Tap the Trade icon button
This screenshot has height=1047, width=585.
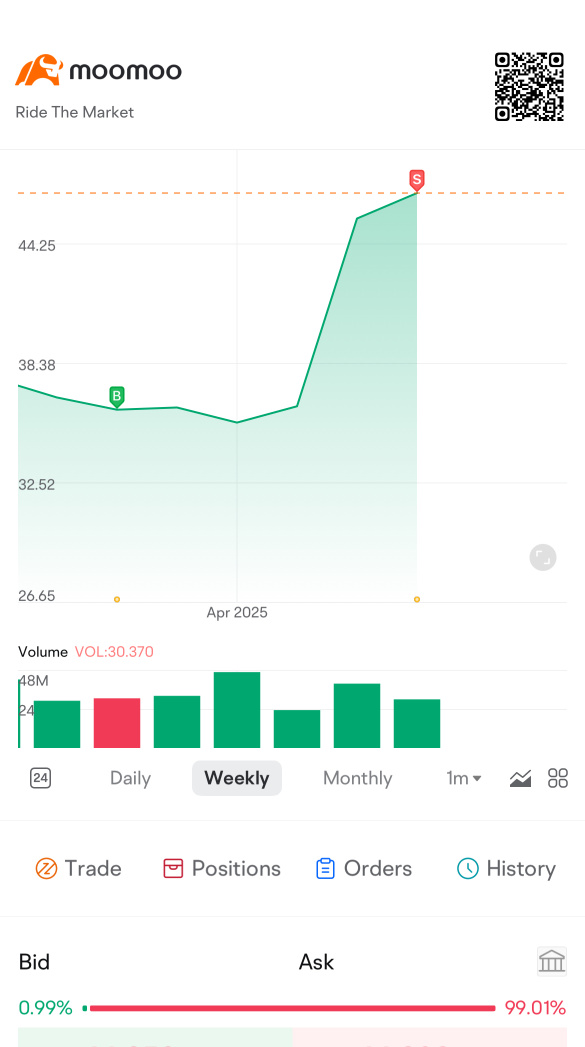(46, 868)
